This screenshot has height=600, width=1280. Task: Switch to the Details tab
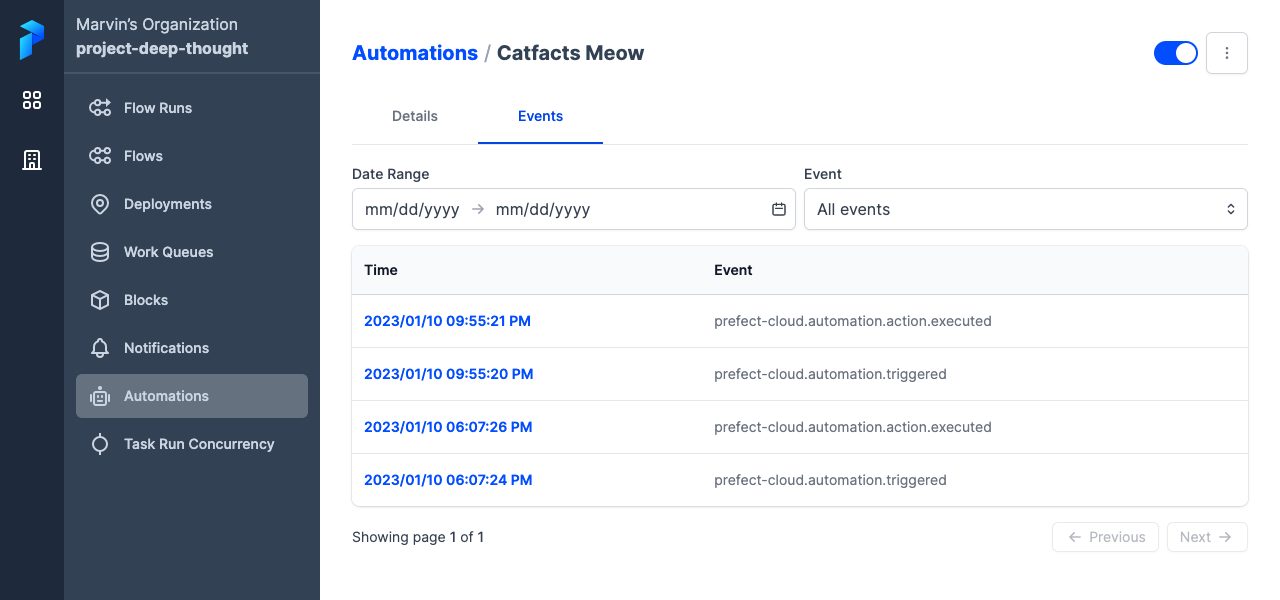[415, 116]
